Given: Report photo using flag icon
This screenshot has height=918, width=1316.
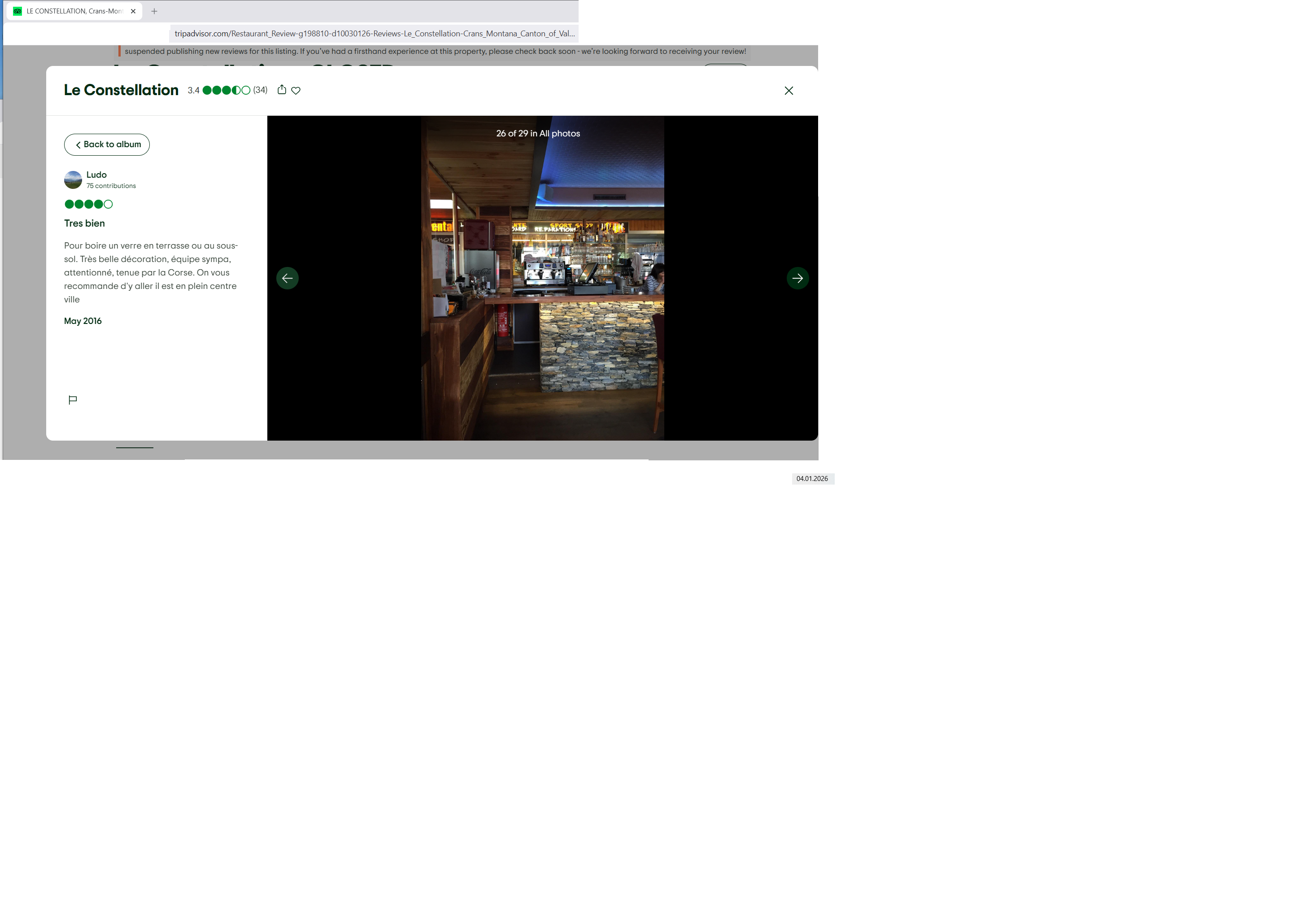Looking at the screenshot, I should (73, 400).
